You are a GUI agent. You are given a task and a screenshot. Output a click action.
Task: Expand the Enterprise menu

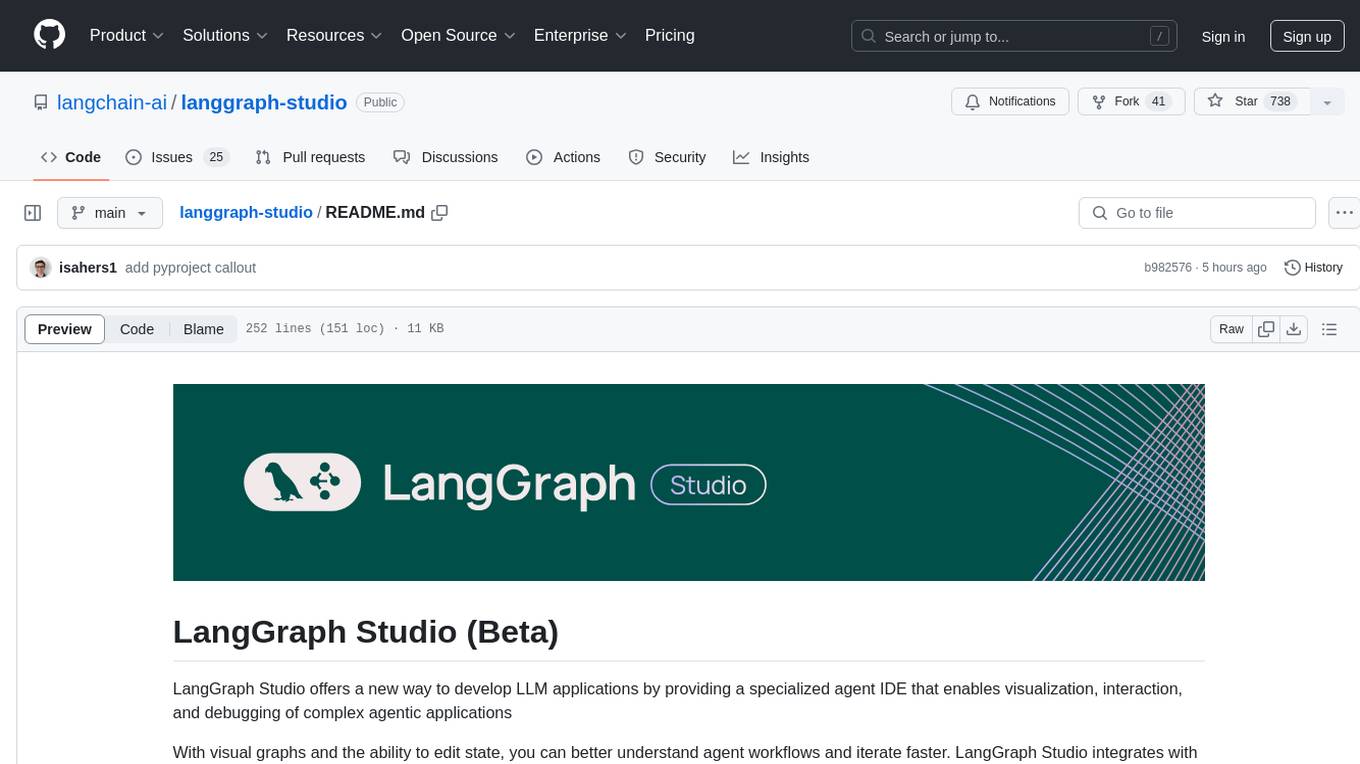[580, 35]
